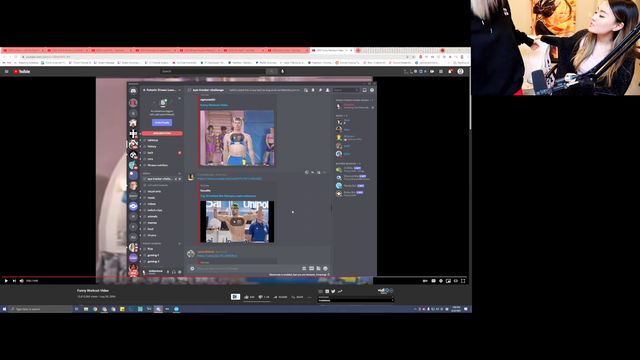
Task: Open YouTube apps grid
Action: point(441,71)
